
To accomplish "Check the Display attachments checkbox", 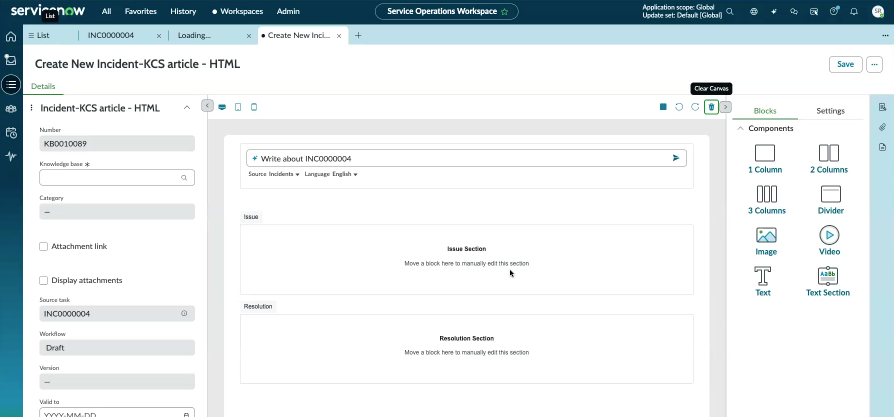I will tap(43, 280).
